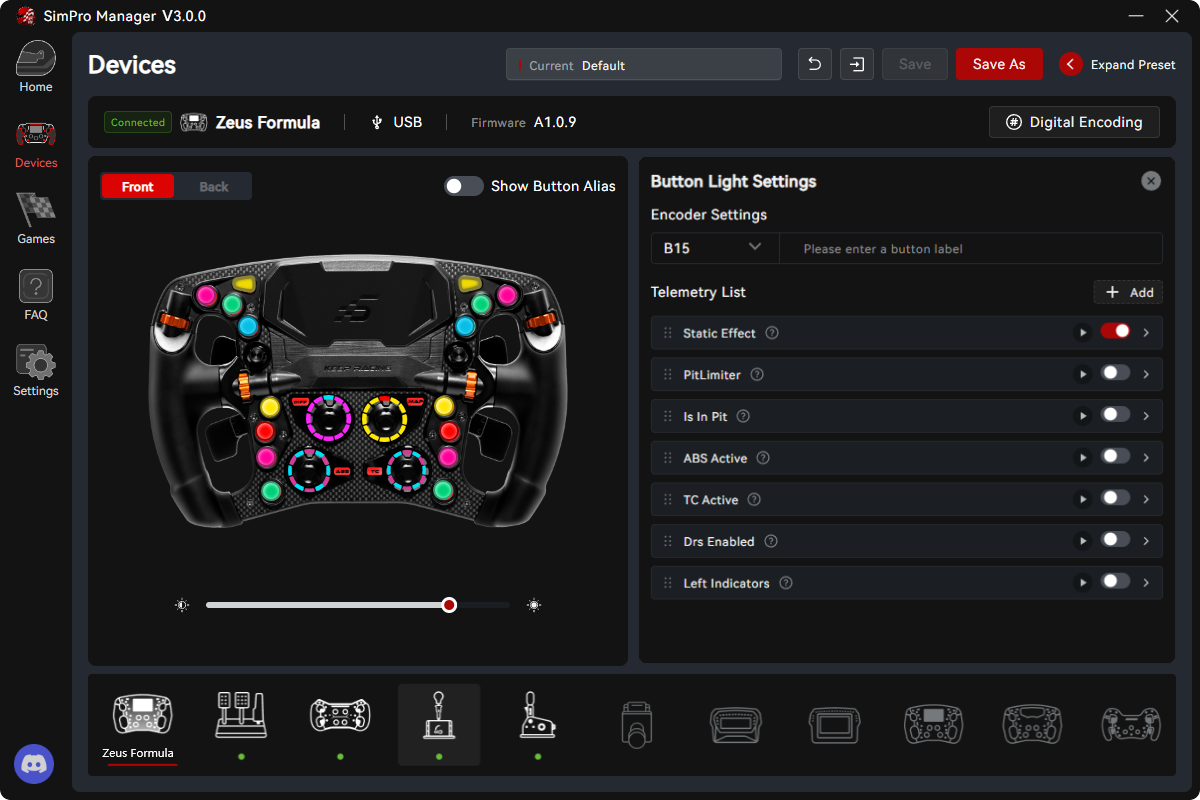Disable the Static Effect toggle

[x=1115, y=331]
